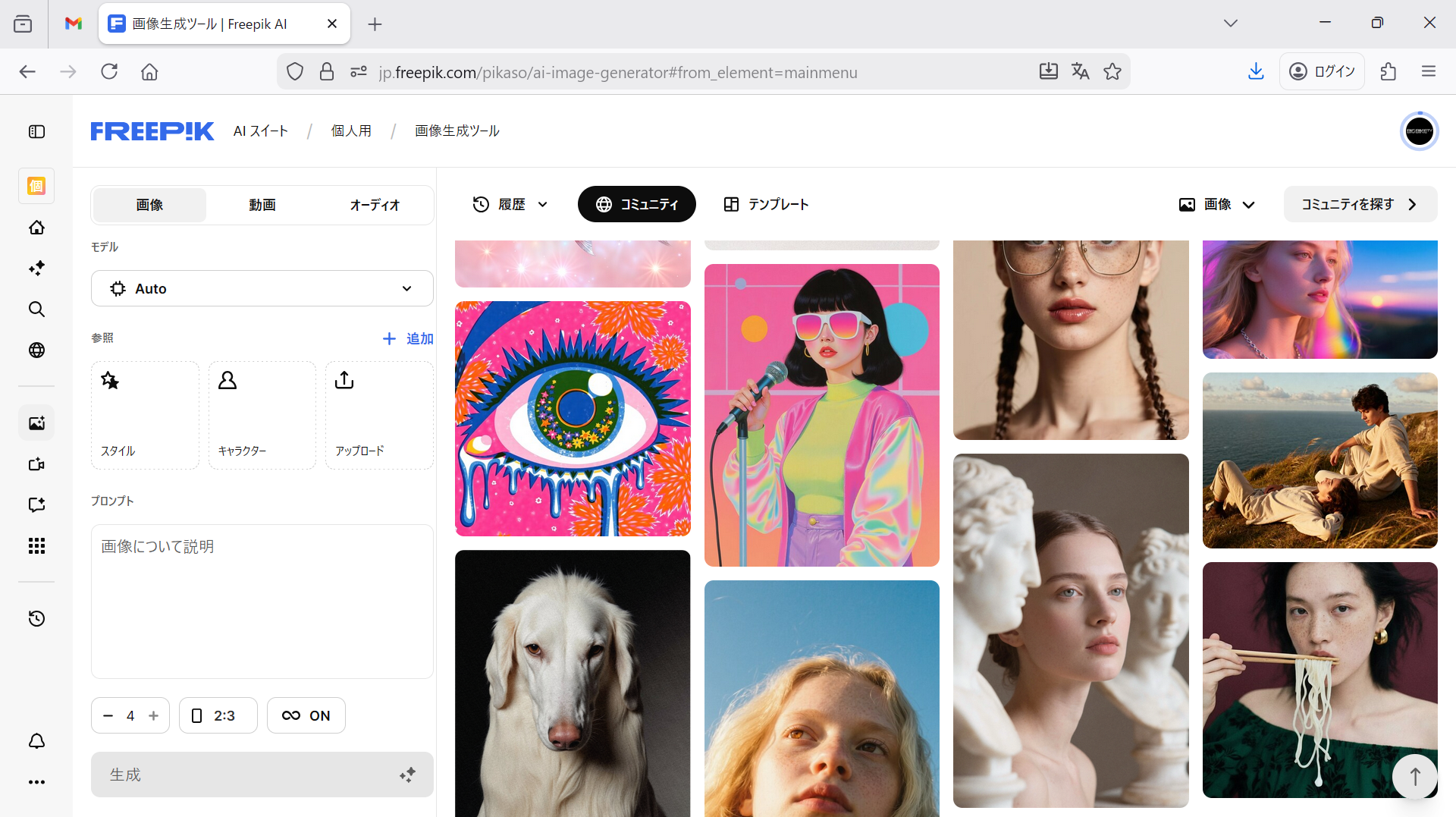Viewport: 1456px width, 817px height.
Task: Increase image count with the plus stepper
Action: coord(153,715)
